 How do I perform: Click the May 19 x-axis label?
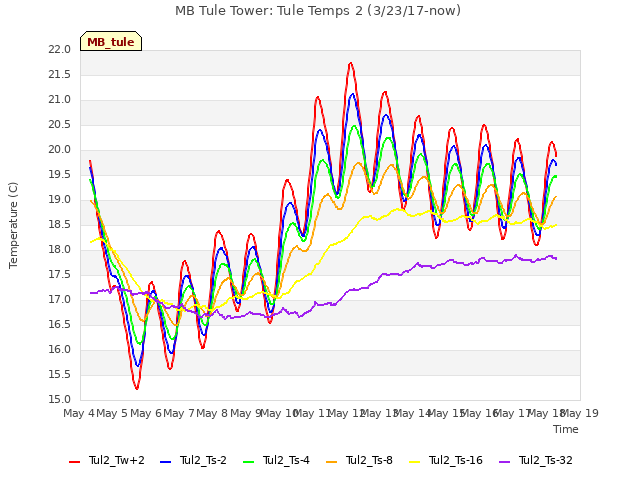coord(580,413)
